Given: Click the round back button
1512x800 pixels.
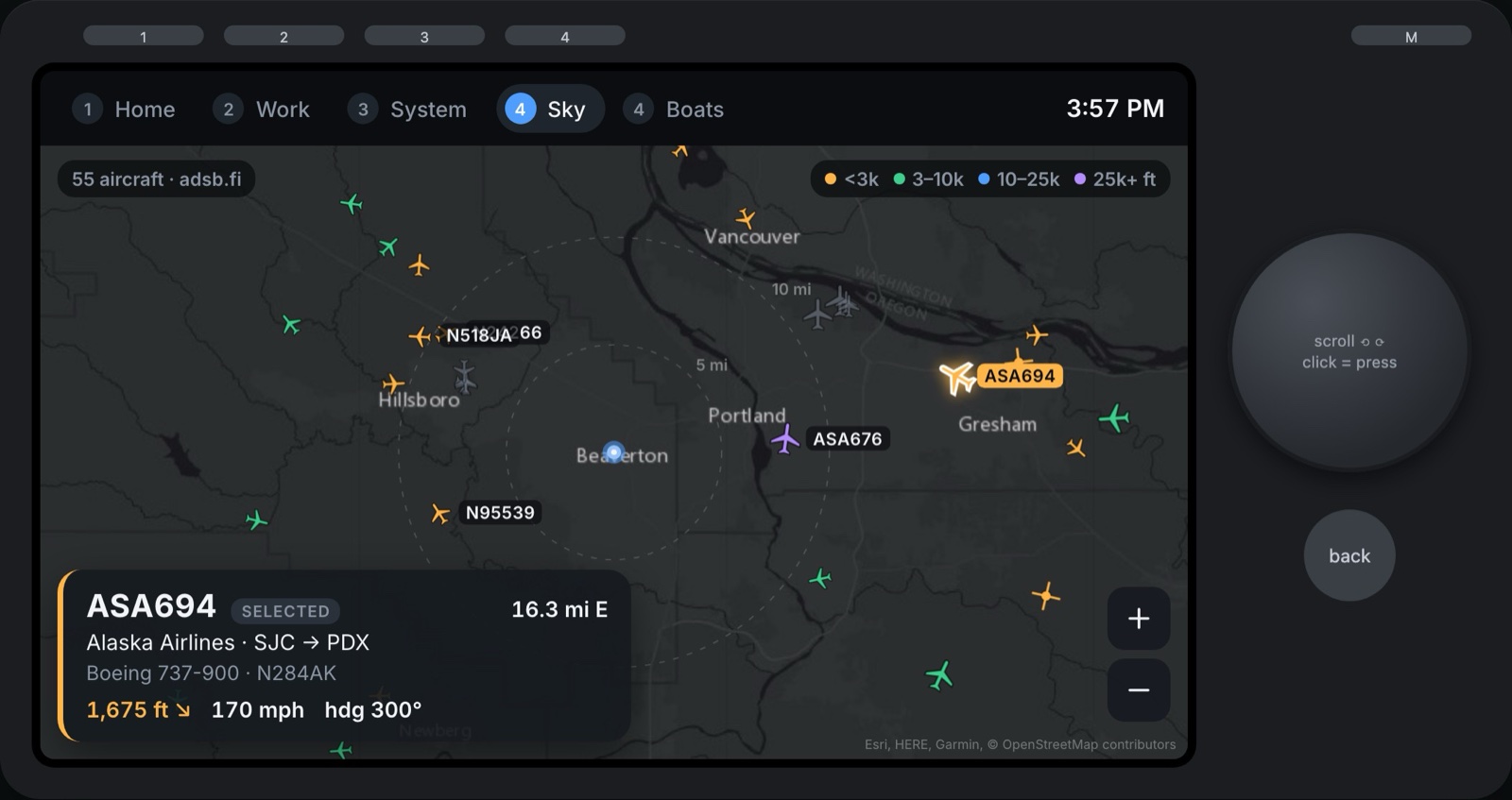Looking at the screenshot, I should pos(1349,555).
